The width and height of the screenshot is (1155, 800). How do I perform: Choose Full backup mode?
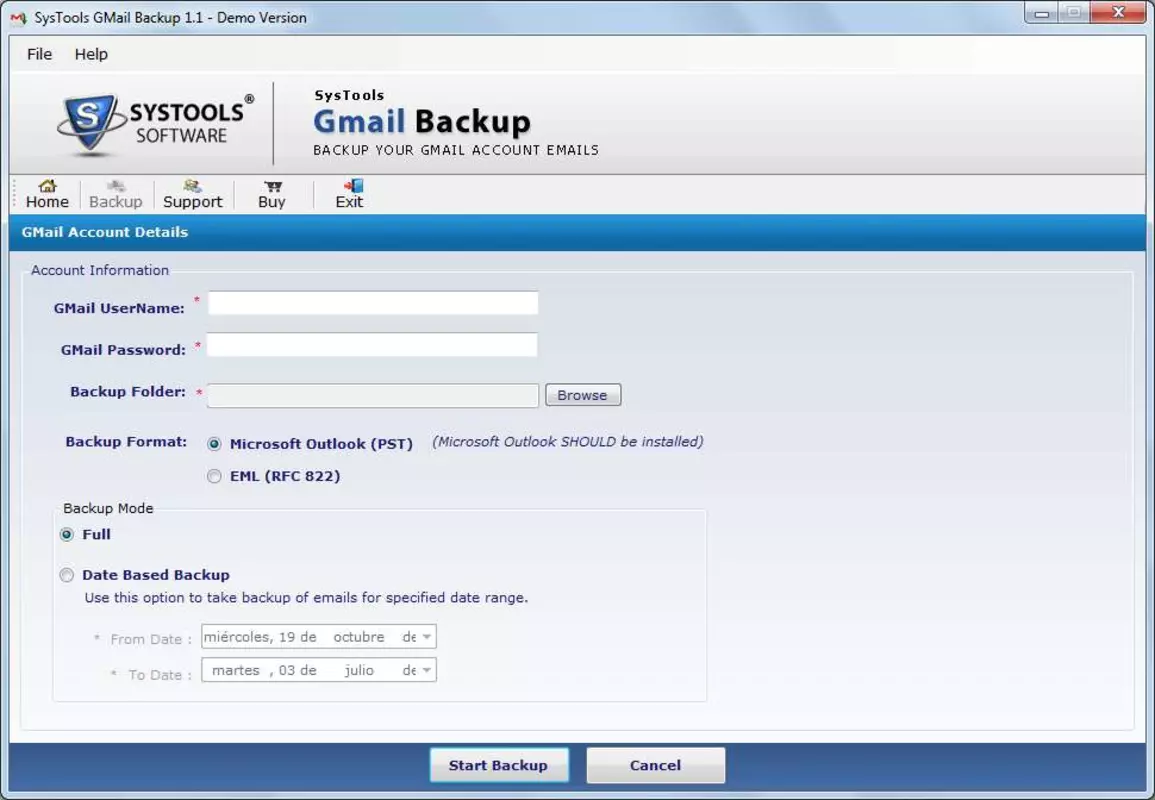pos(67,535)
